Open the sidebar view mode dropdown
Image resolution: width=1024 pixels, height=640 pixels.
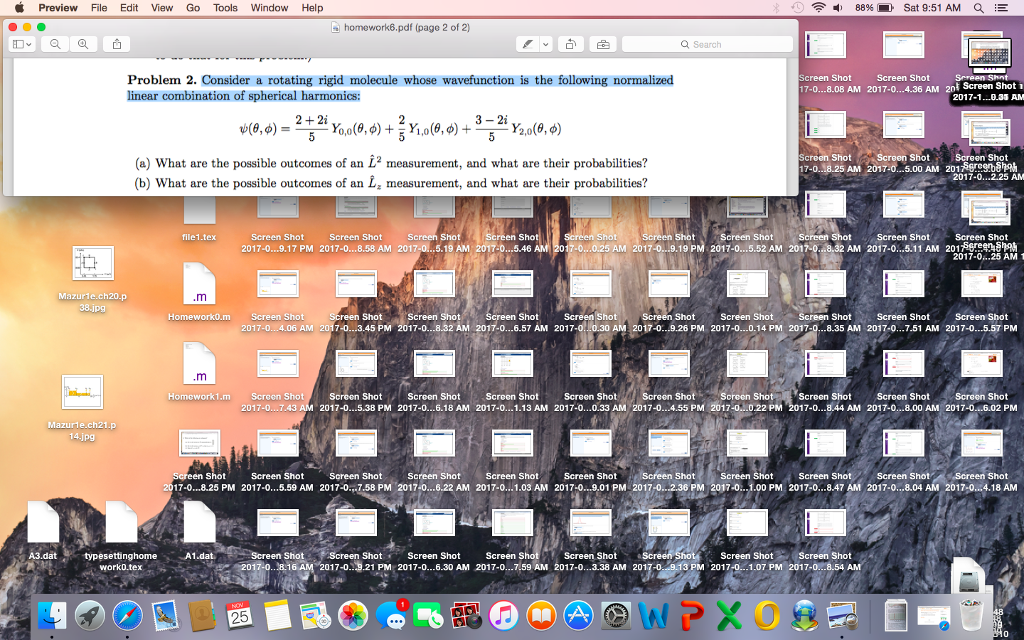click(22, 44)
